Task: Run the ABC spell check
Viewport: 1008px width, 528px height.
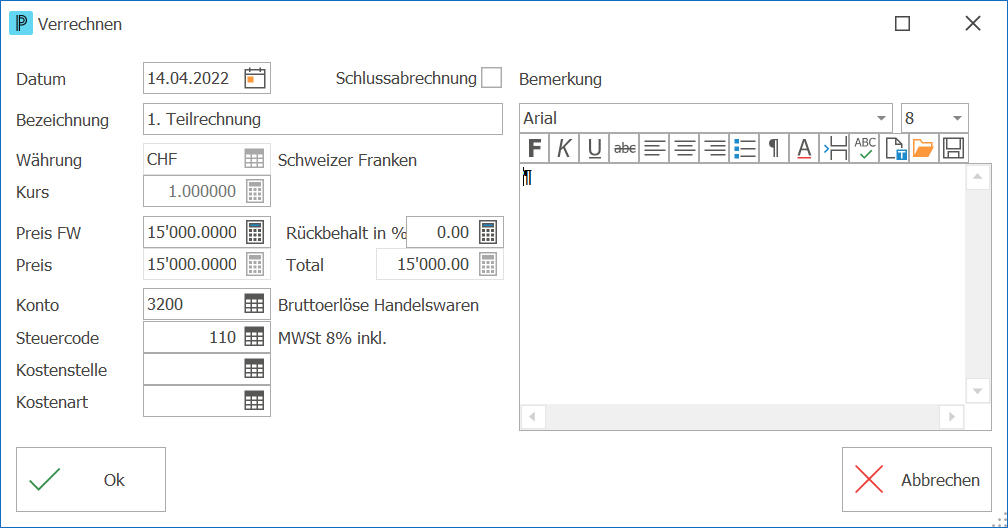Action: click(x=865, y=149)
